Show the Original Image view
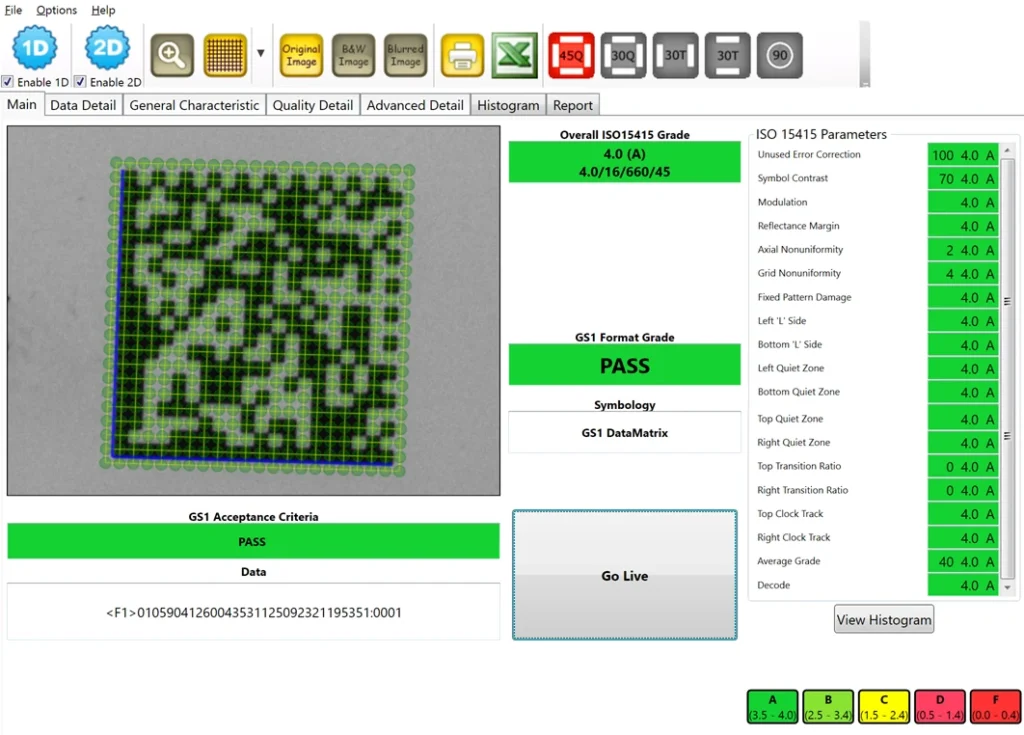1024x735 pixels. click(x=301, y=55)
